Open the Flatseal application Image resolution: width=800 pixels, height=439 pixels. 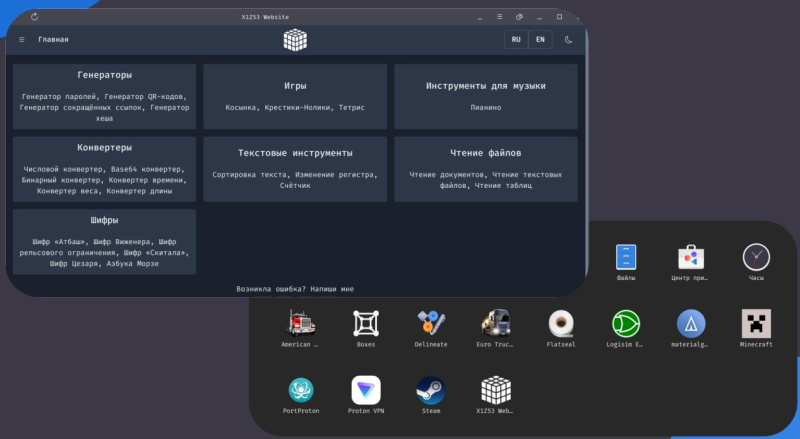tap(561, 324)
